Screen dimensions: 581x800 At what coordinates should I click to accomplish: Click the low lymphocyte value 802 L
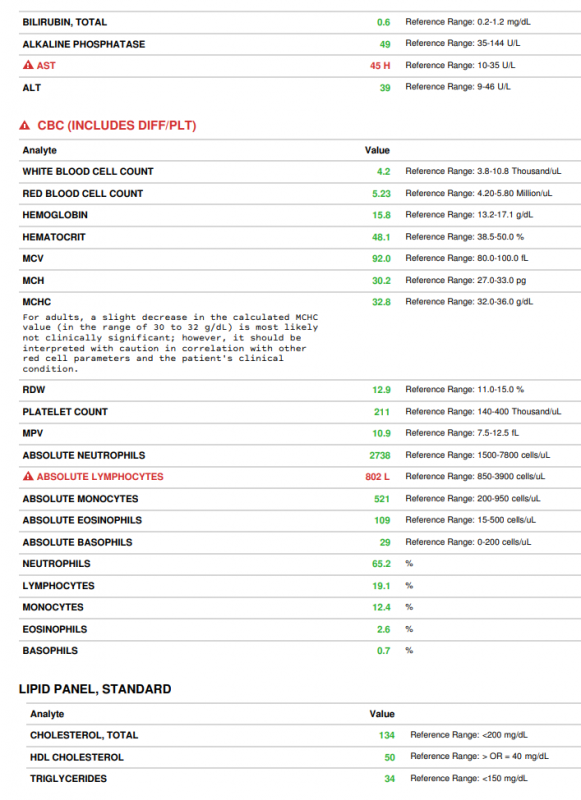click(377, 477)
